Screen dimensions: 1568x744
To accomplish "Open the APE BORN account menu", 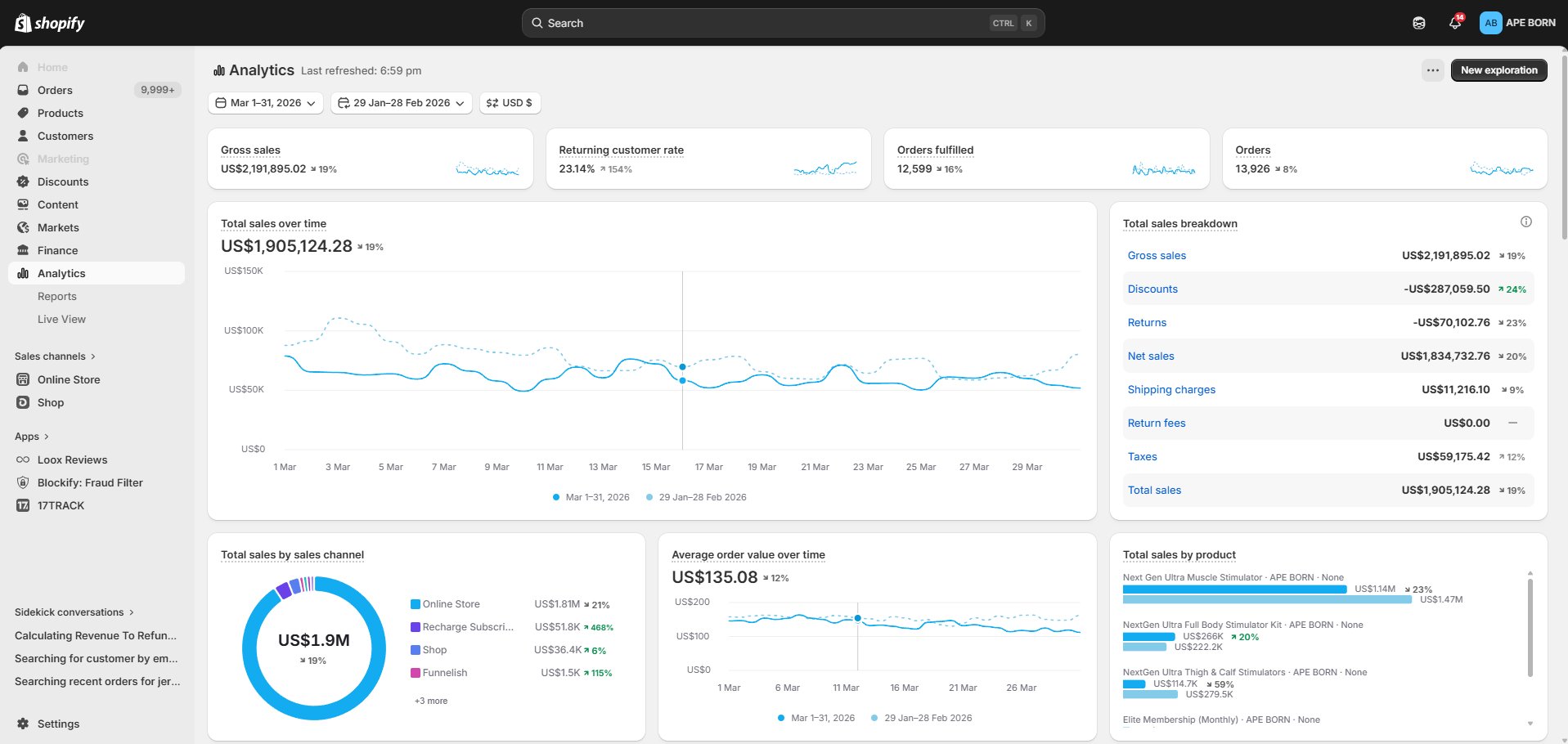I will (1517, 23).
